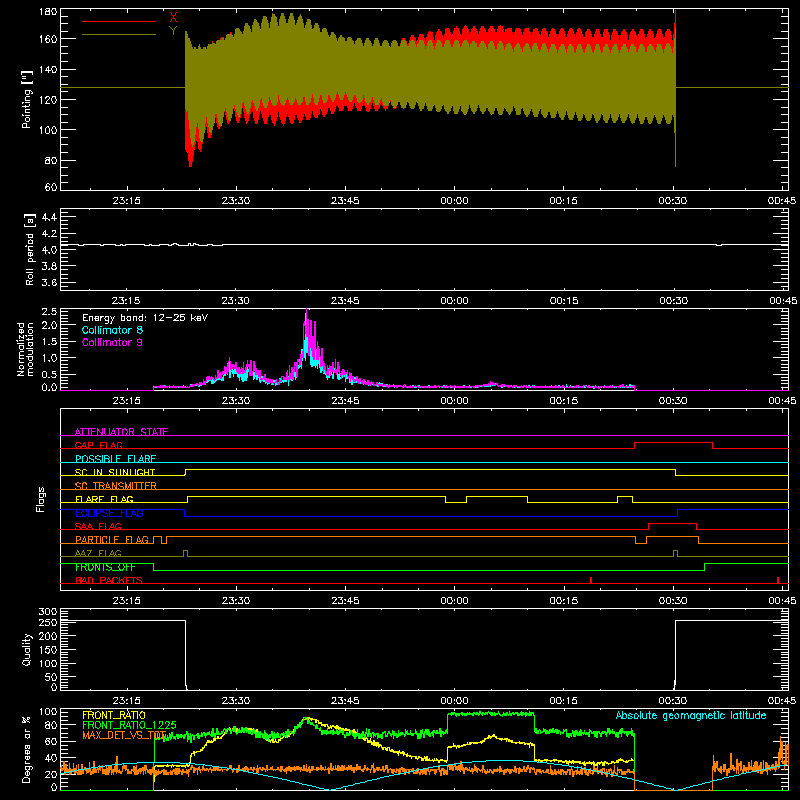This screenshot has width=800, height=800.
Task: Click the orange MAX_DET_VS_TOT legend entry
Action: coord(124,735)
